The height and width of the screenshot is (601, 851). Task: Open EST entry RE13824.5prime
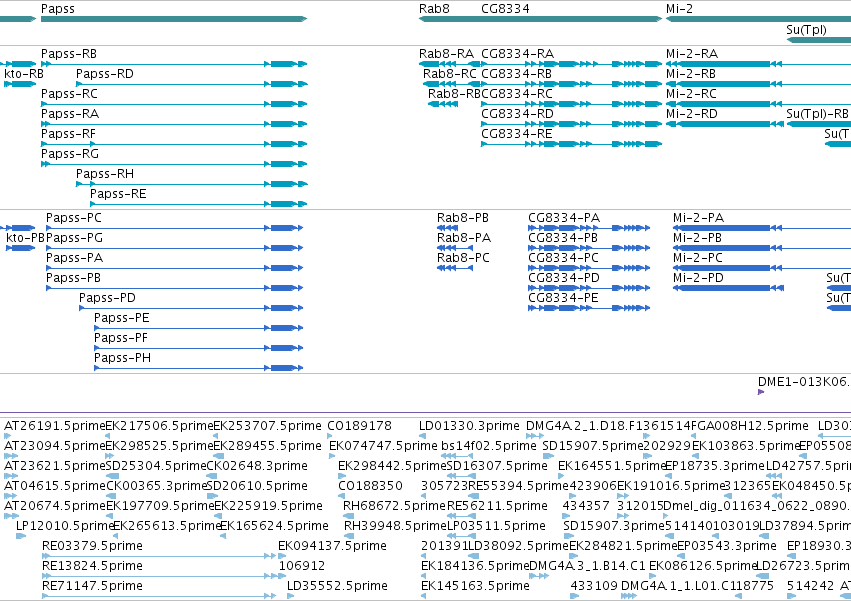pyautogui.click(x=92, y=566)
